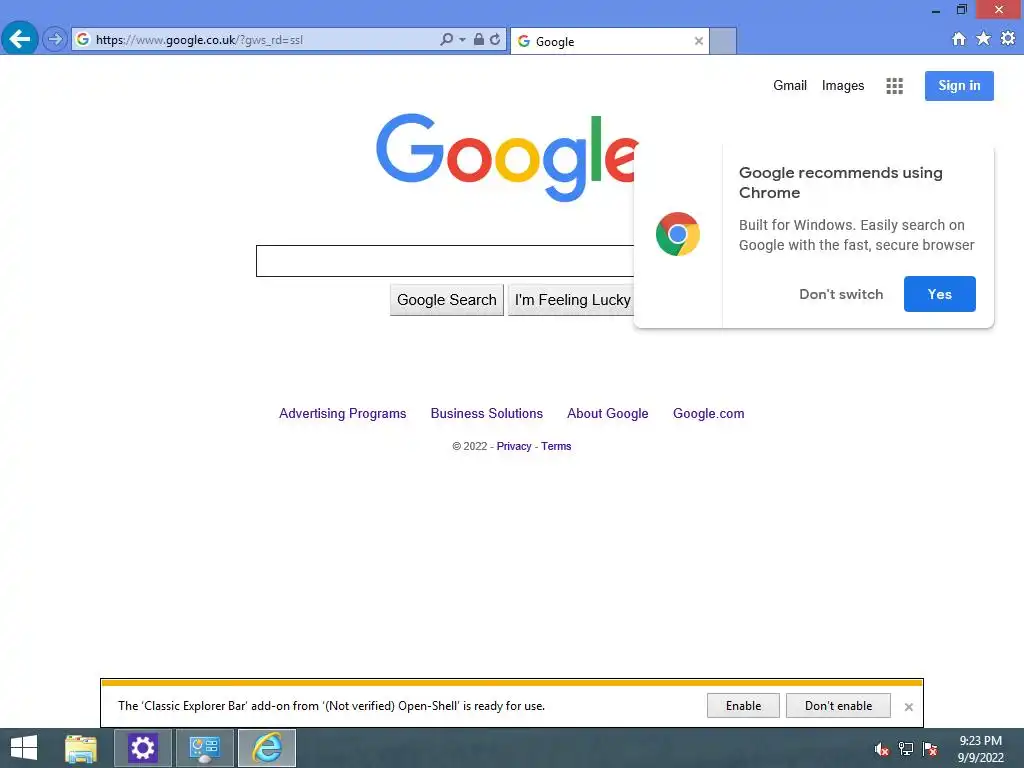Restore down the Internet Explorer window
This screenshot has height=768, width=1024.
point(961,10)
